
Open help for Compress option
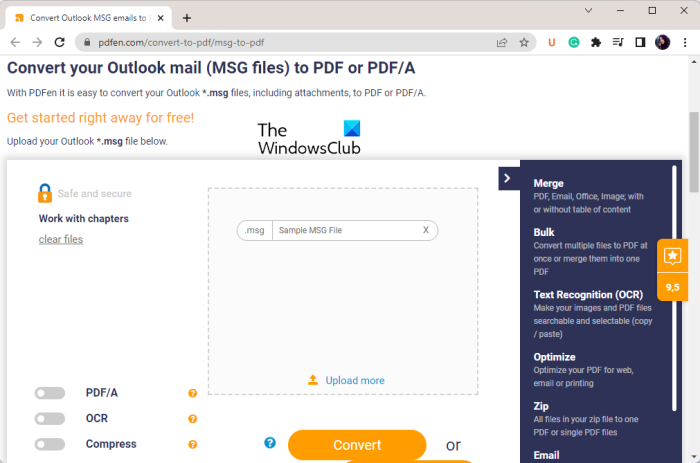[192, 444]
